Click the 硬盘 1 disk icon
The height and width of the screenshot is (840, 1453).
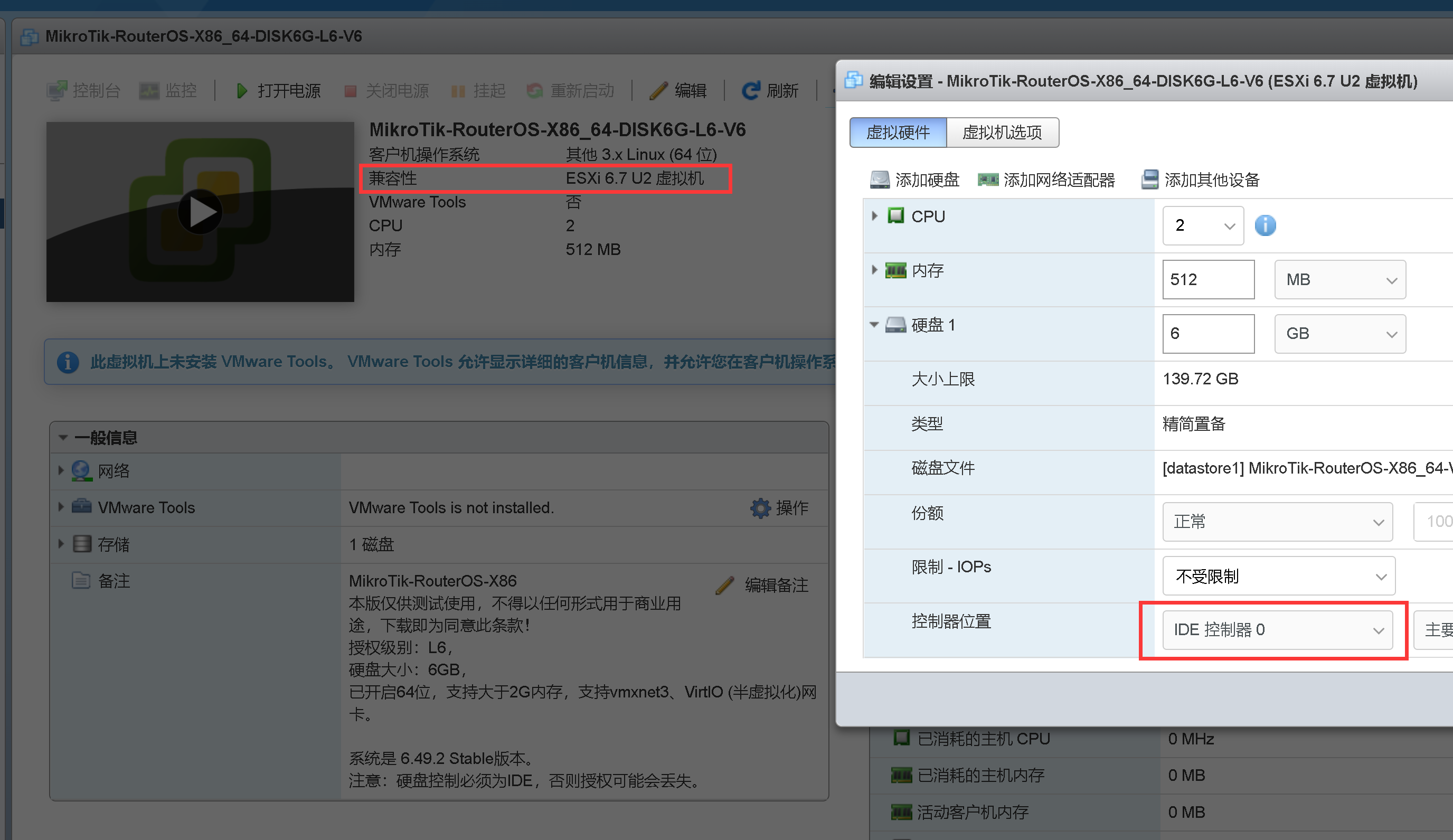point(895,325)
